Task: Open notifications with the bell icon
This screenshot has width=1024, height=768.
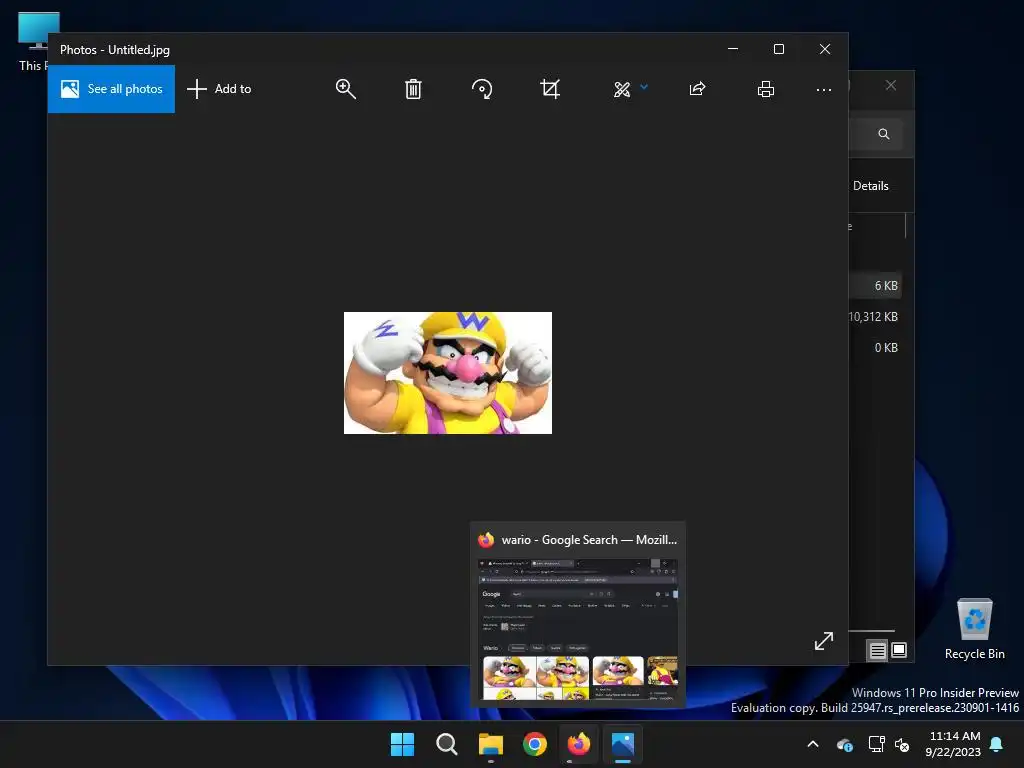Action: 997,744
